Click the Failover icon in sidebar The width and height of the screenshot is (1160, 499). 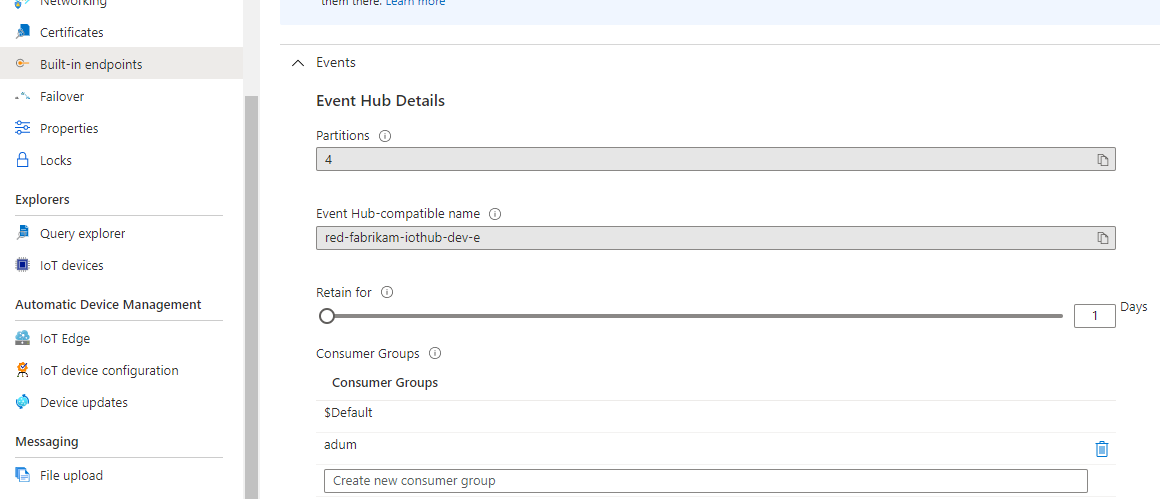(x=23, y=96)
